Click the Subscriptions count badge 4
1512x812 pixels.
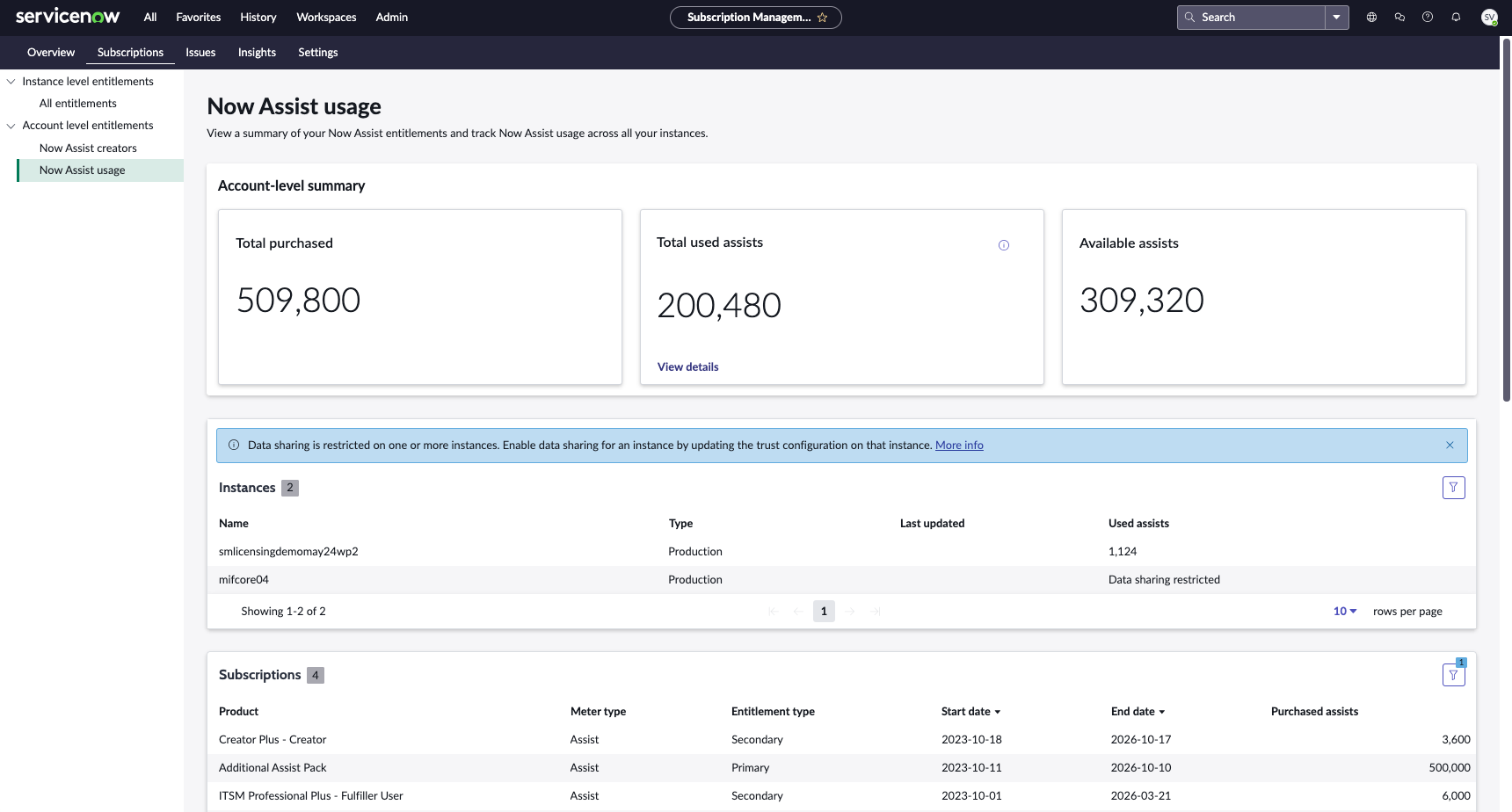(316, 675)
